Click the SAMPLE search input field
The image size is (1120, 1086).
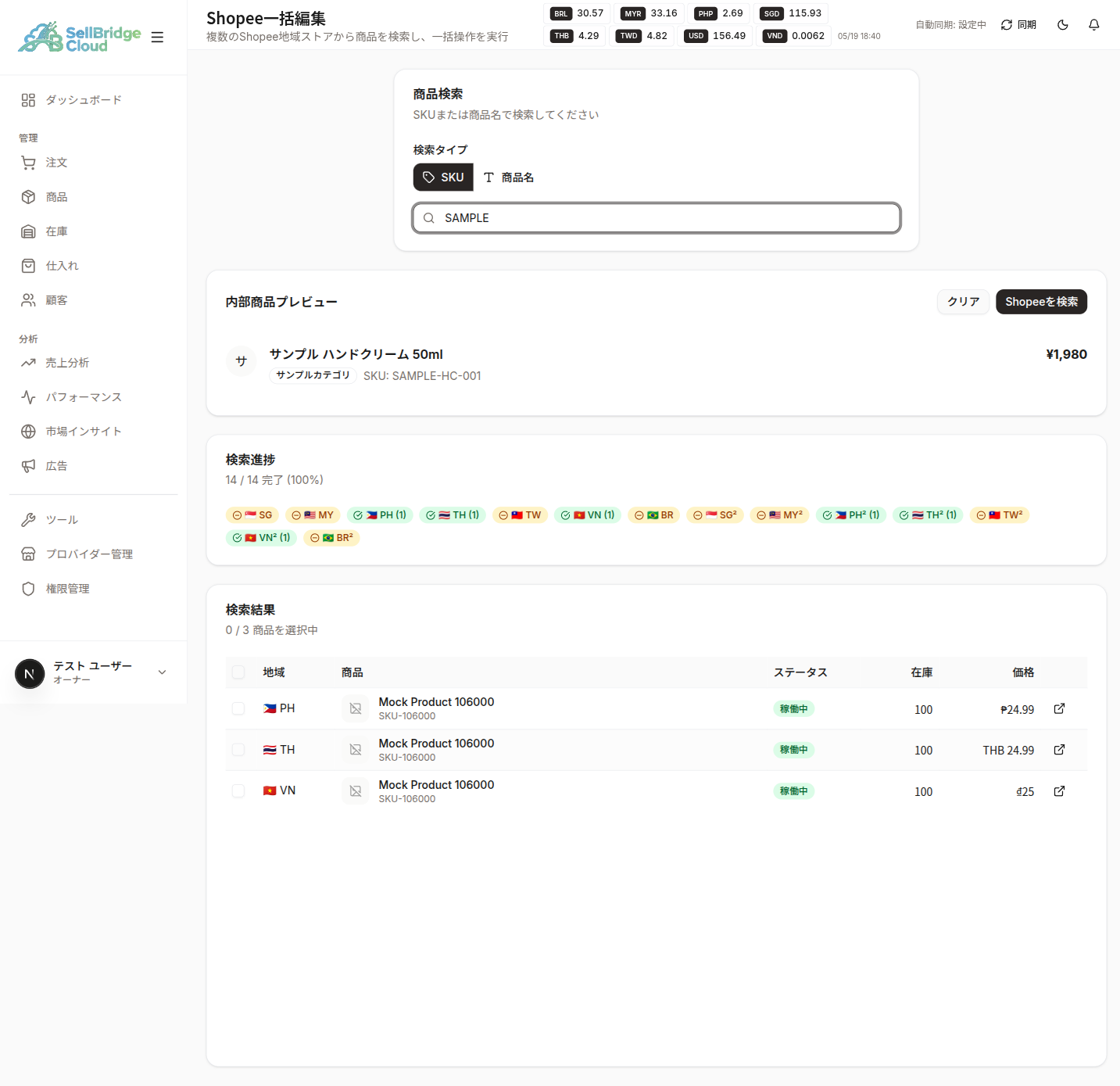[x=657, y=218]
